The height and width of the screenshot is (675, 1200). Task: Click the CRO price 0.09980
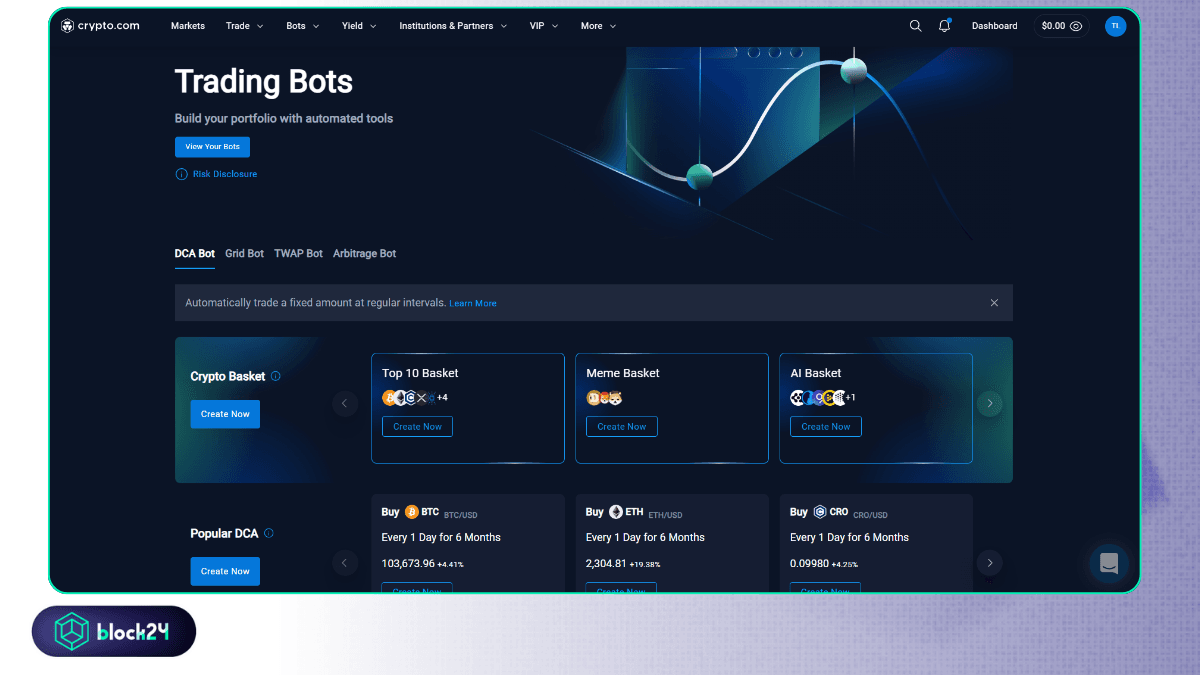tap(809, 563)
